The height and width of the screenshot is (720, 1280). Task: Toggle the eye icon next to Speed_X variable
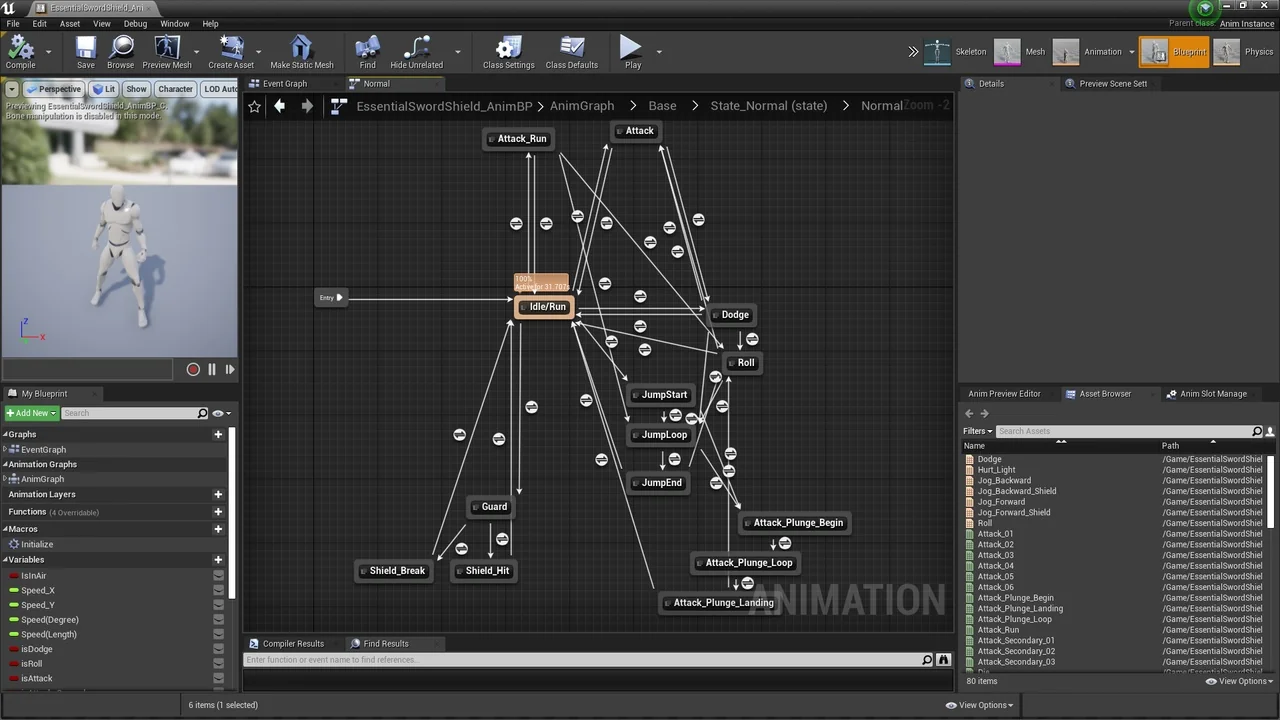click(219, 590)
